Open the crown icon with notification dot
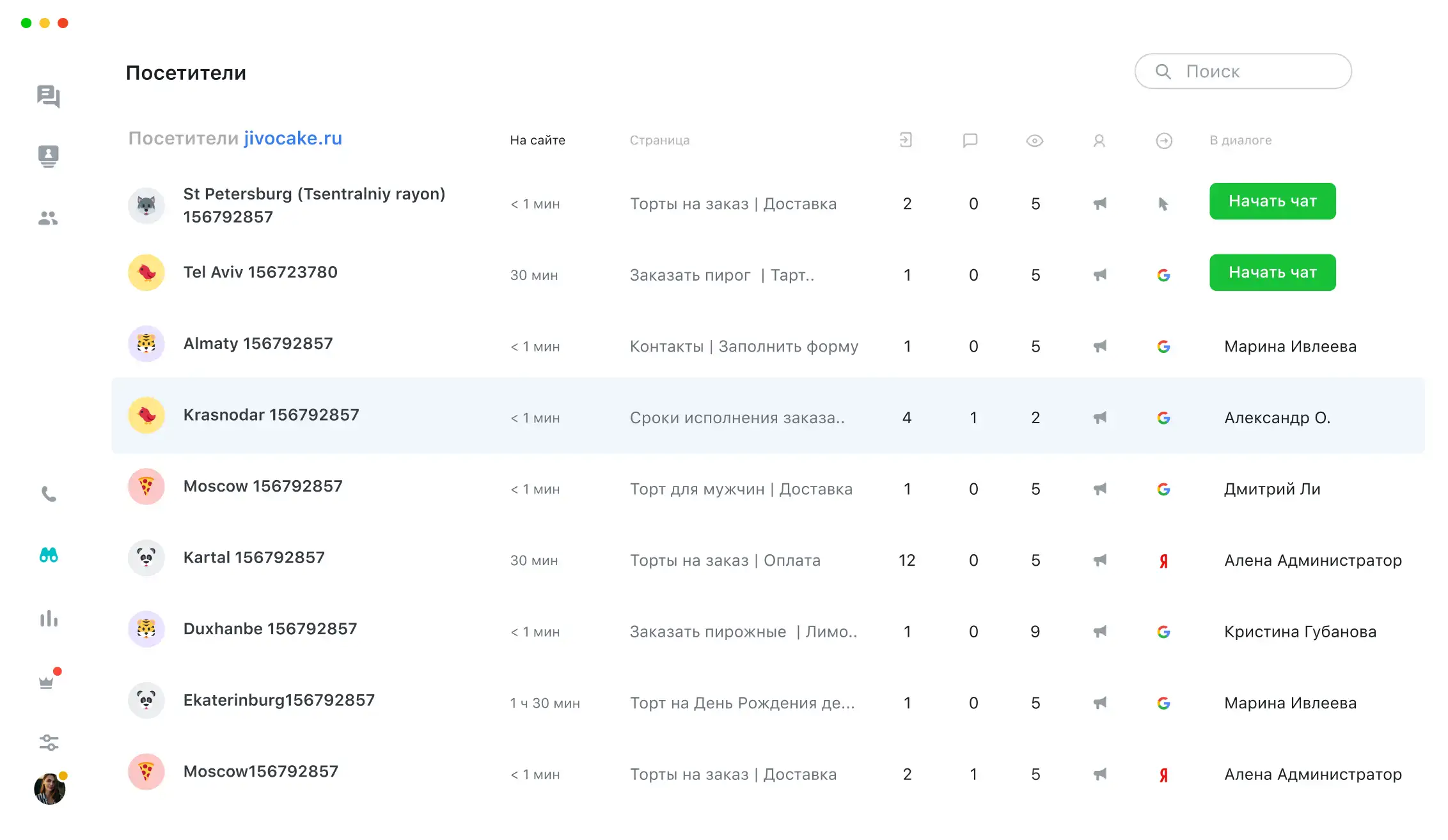Viewport: 1448px width, 840px height. tap(47, 681)
